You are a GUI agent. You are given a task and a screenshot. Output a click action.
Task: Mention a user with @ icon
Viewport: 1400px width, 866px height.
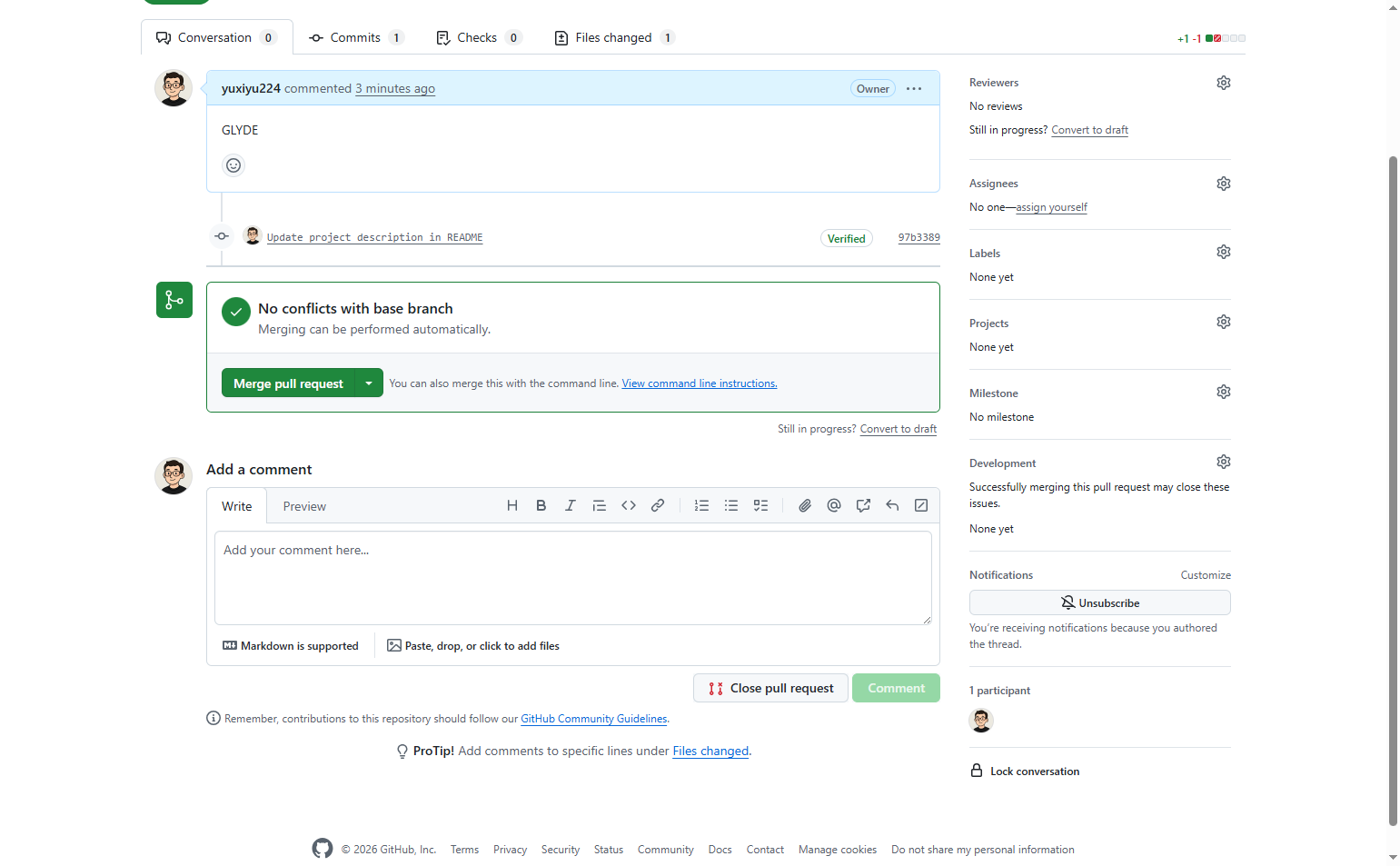pos(834,505)
